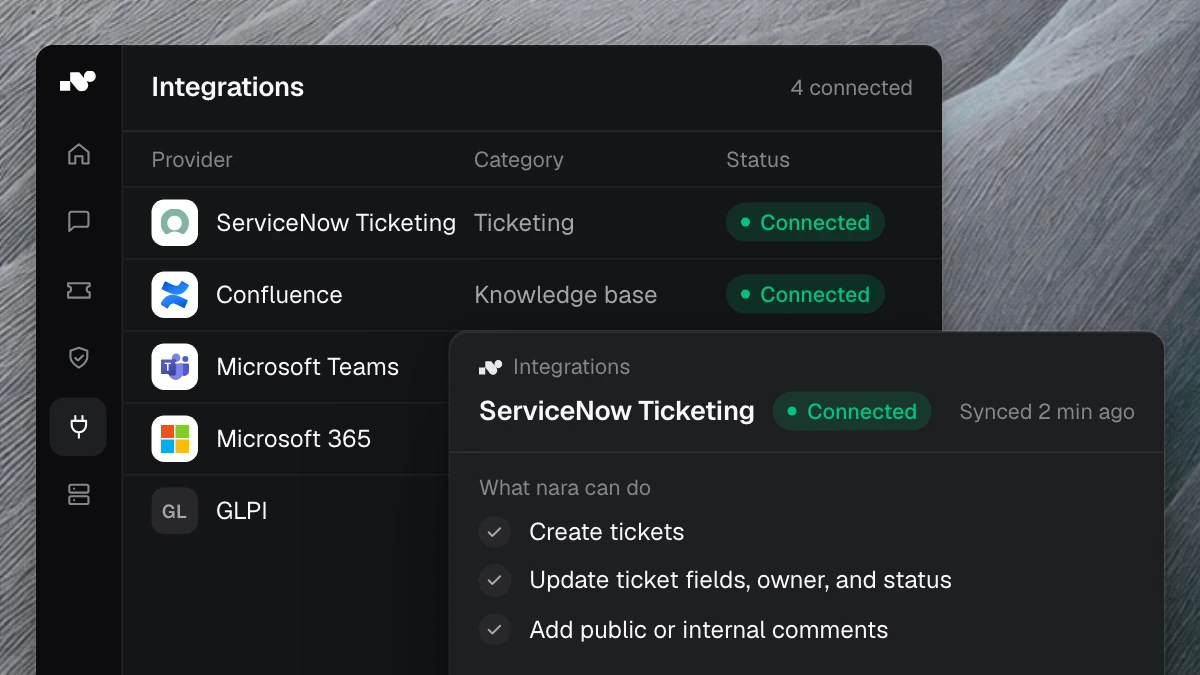Toggle the 'Create tickets' checkmark
Screen dimensions: 1200x675
click(x=495, y=532)
